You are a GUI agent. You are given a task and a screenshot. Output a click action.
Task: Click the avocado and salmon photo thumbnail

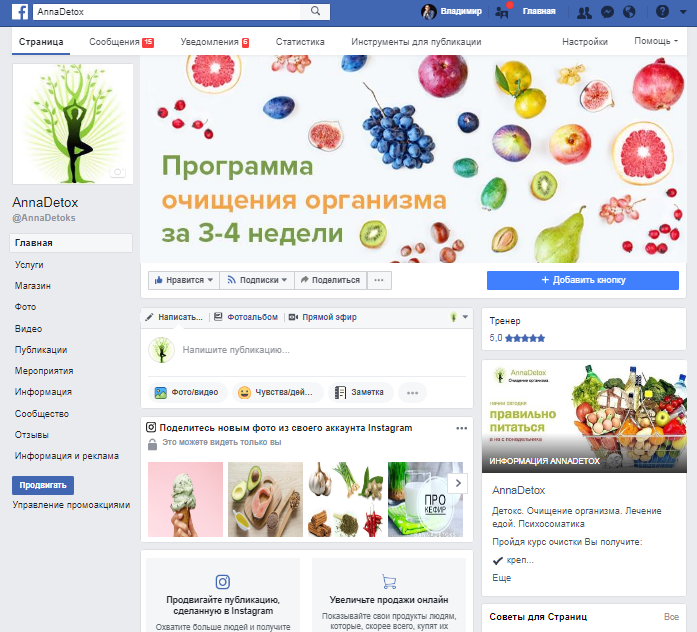coord(265,500)
